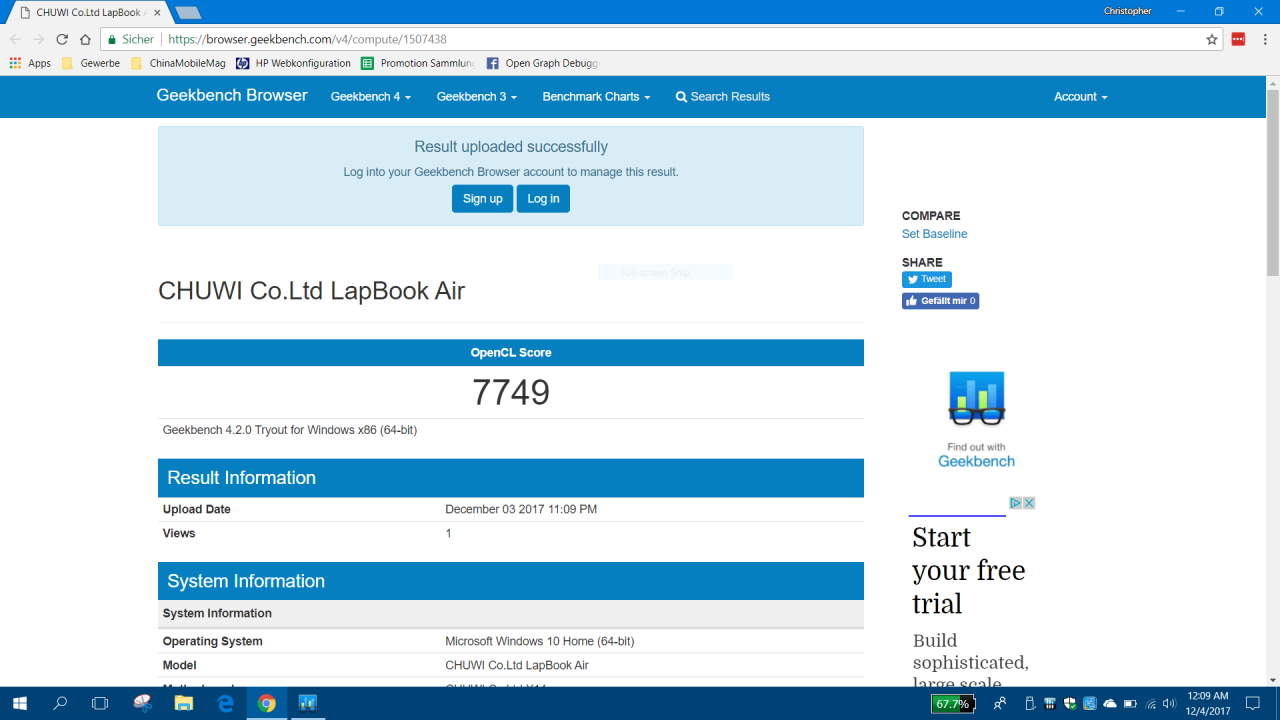Screen dimensions: 1280x720
Task: Reload the Geekbench page
Action: (x=62, y=39)
